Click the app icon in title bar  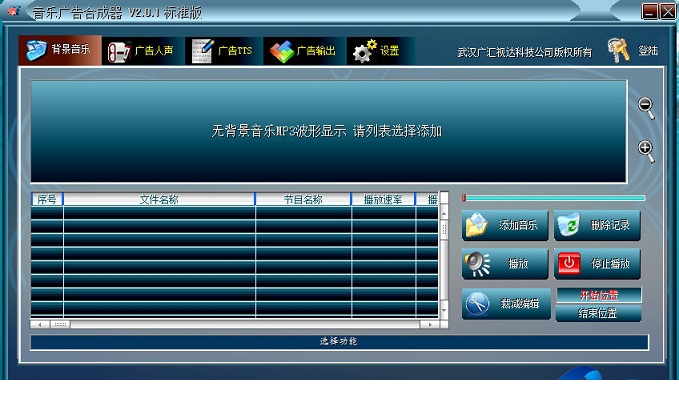[13, 12]
